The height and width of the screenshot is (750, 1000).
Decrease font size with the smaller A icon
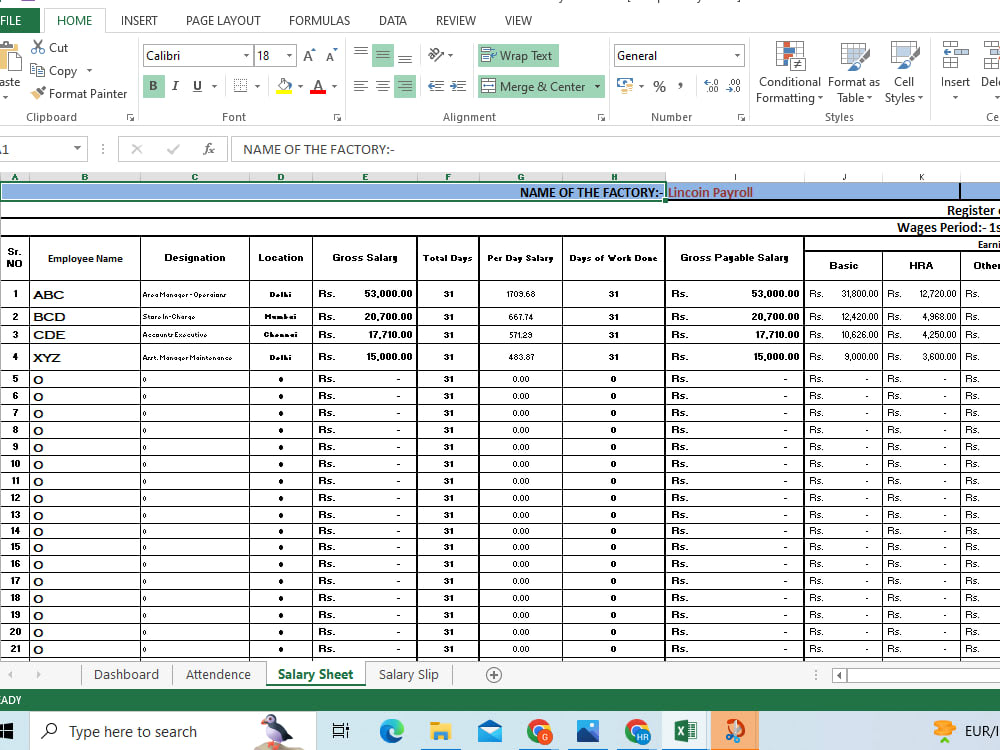click(331, 55)
